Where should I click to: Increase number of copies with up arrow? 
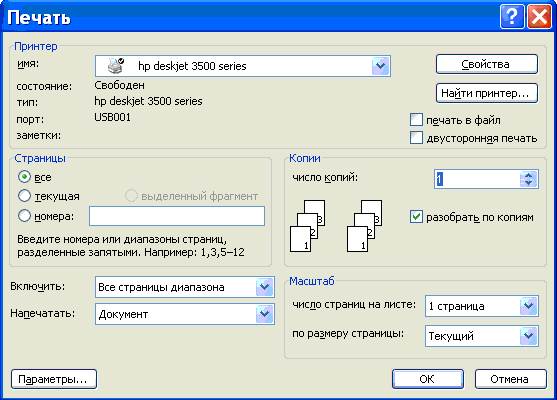[x=529, y=175]
